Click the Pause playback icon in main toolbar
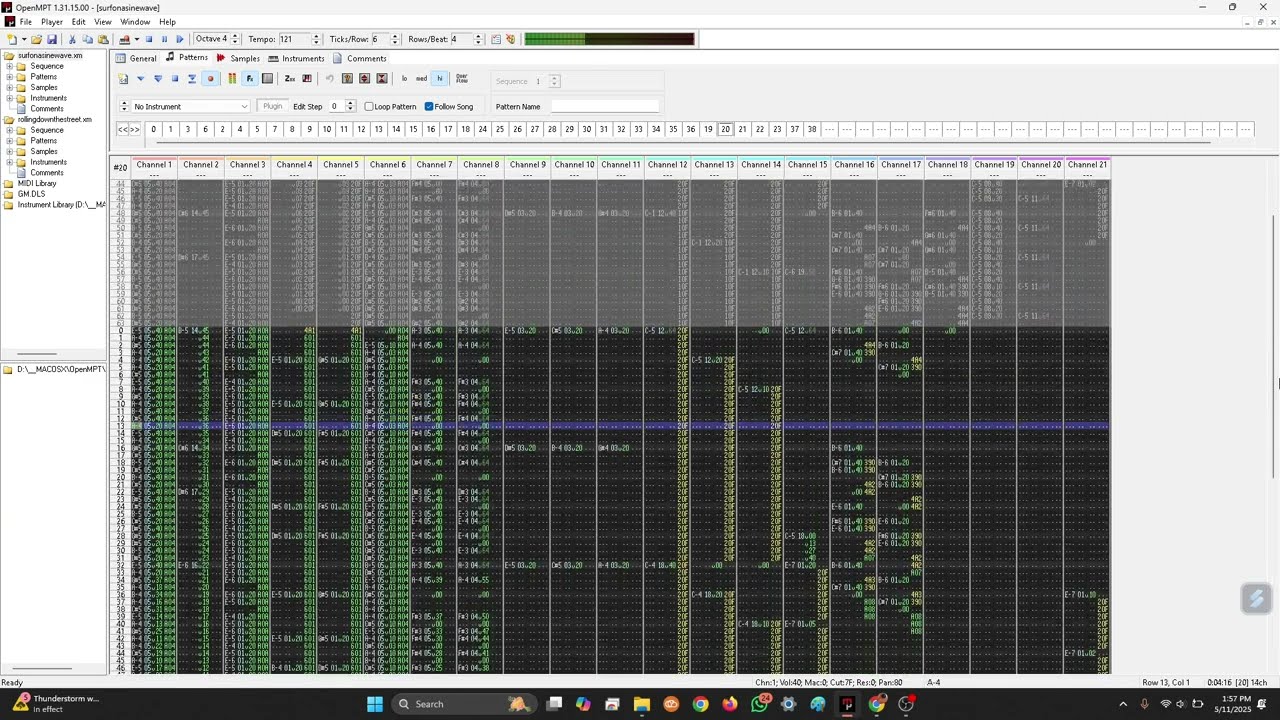 pyautogui.click(x=164, y=39)
